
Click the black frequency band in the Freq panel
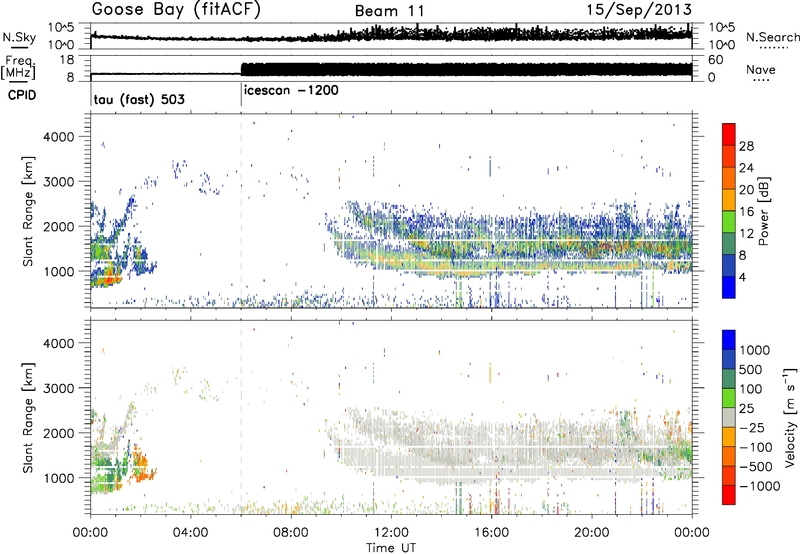point(466,69)
